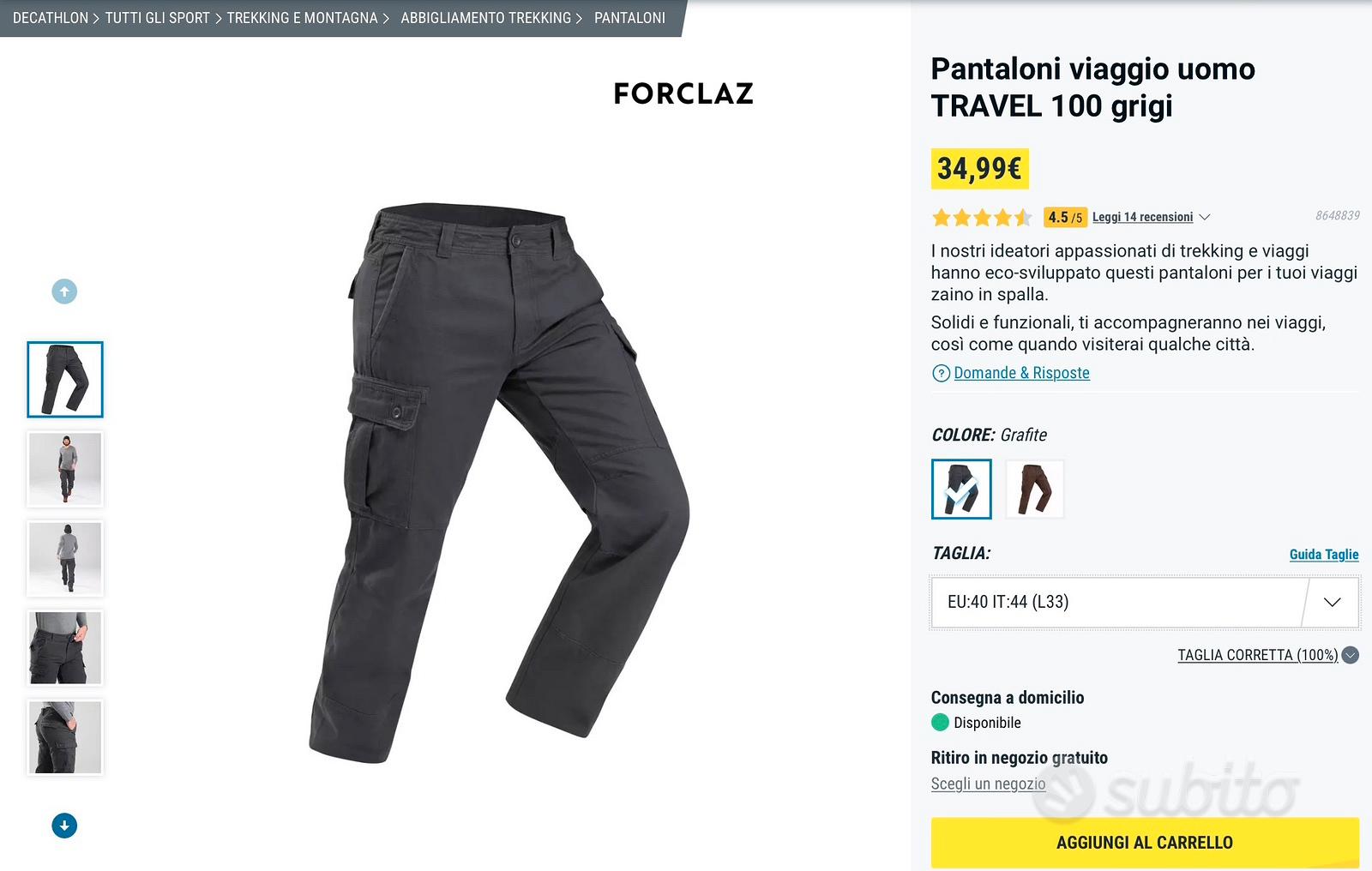The image size is (1372, 871).
Task: Open the TAGLIA size dropdown
Action: [x=1145, y=602]
